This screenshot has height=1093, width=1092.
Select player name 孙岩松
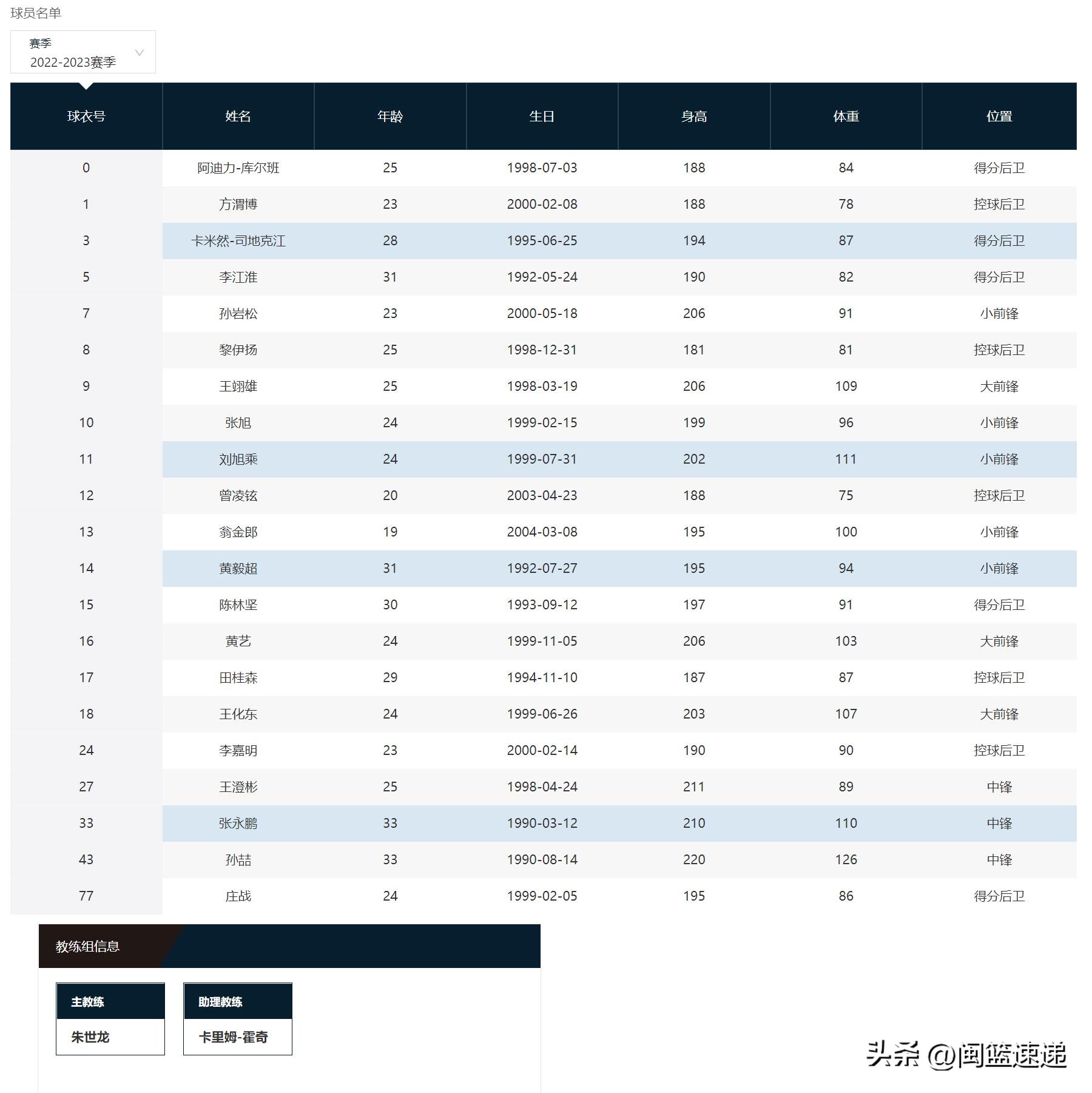tap(238, 314)
